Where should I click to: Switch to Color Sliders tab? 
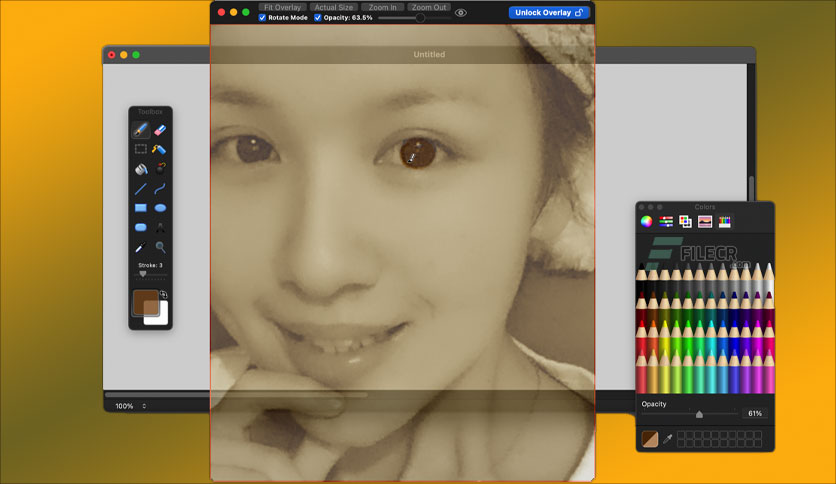pos(666,222)
